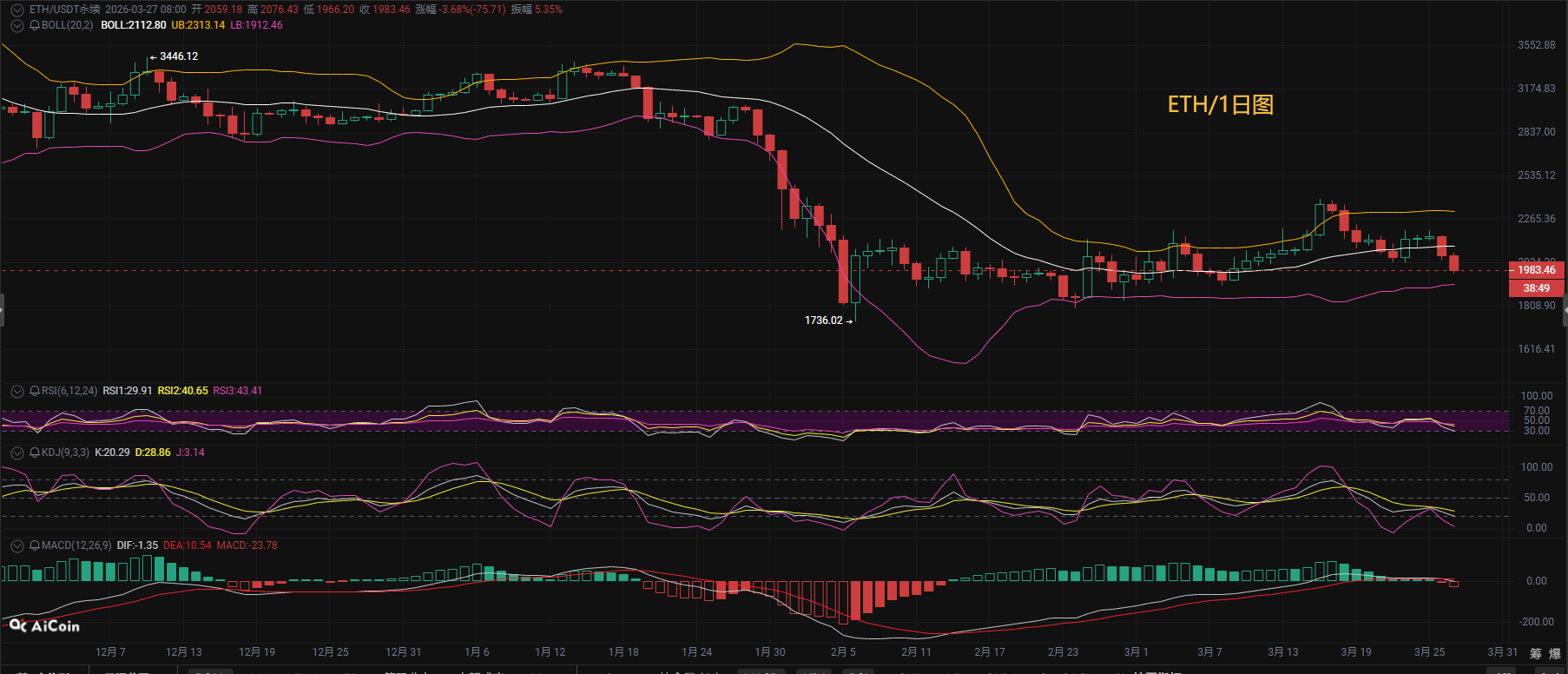Screen dimensions: 1568x674
Task: Click the right edge panel handle
Action: coord(1565,310)
